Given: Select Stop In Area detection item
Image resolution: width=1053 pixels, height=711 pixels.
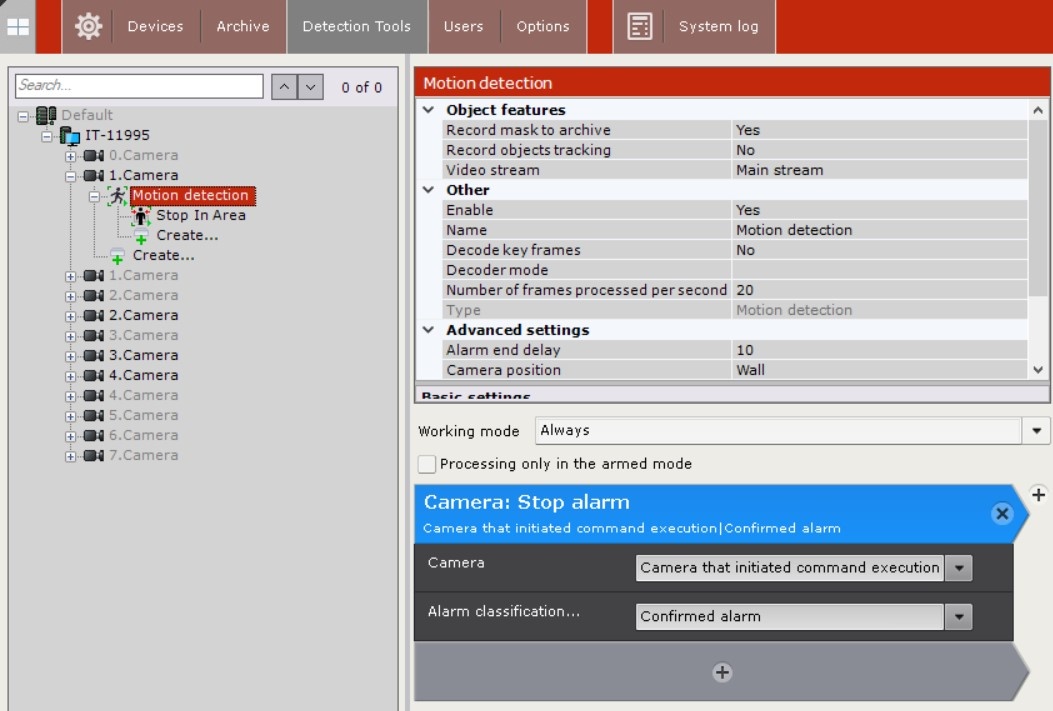Looking at the screenshot, I should 200,215.
